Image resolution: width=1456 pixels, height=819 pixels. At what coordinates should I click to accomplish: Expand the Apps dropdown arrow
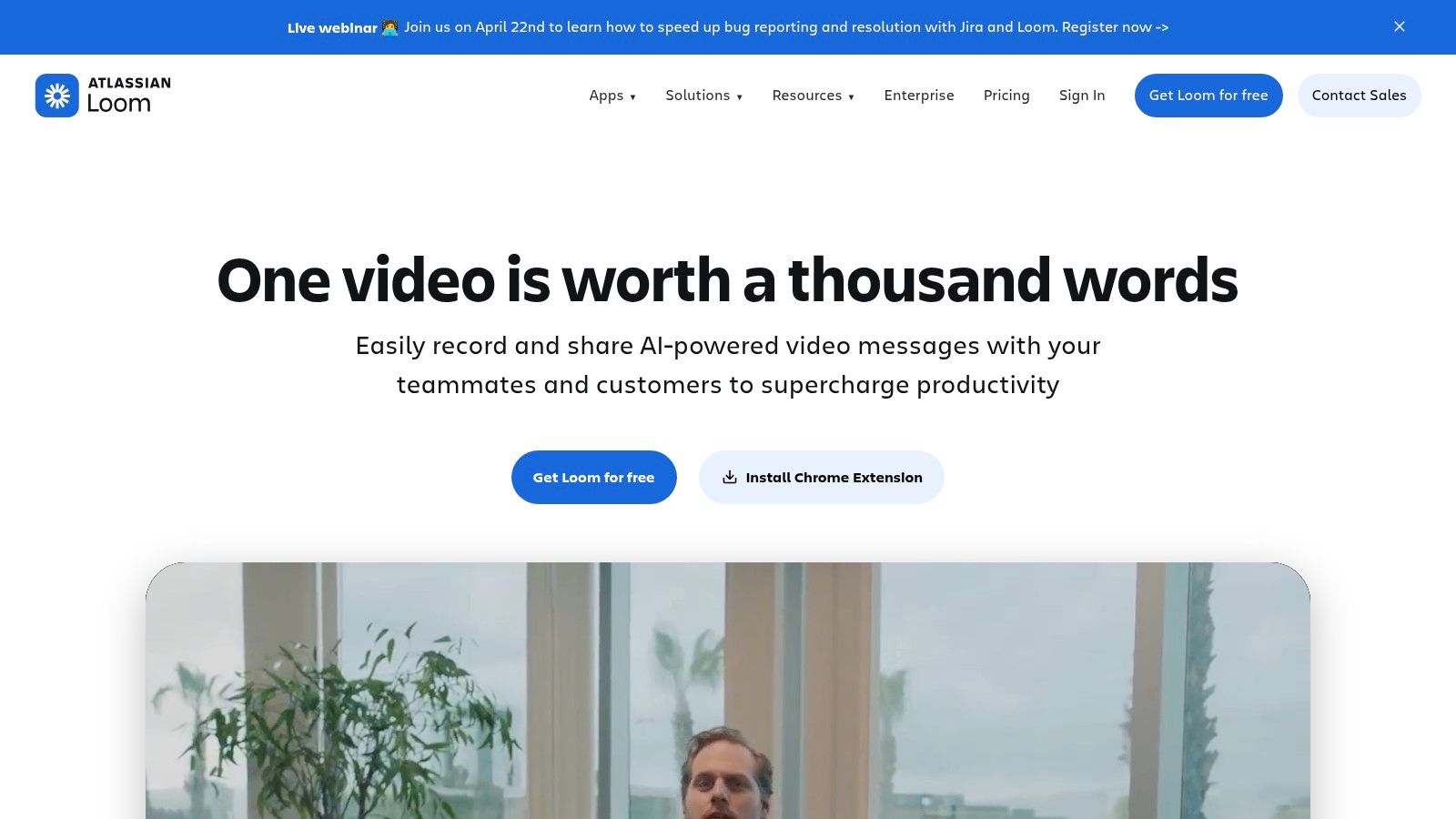point(632,96)
